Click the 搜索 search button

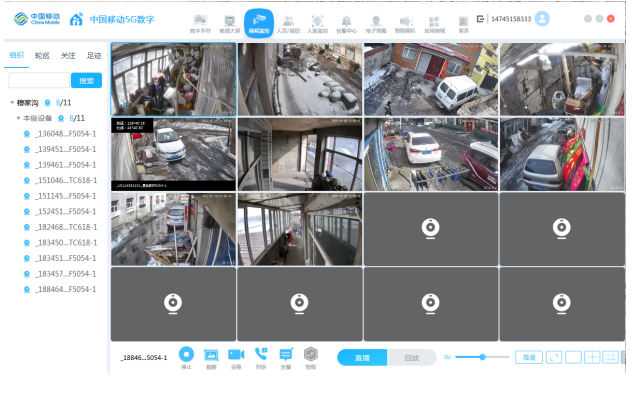[87, 80]
